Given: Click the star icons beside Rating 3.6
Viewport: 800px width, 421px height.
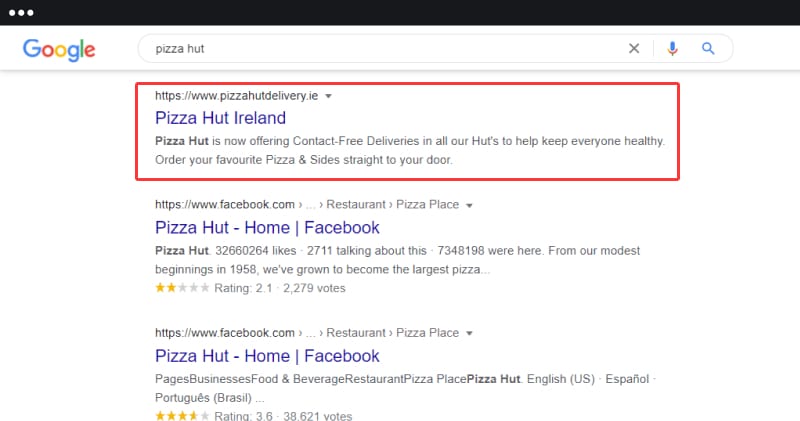Looking at the screenshot, I should point(182,416).
